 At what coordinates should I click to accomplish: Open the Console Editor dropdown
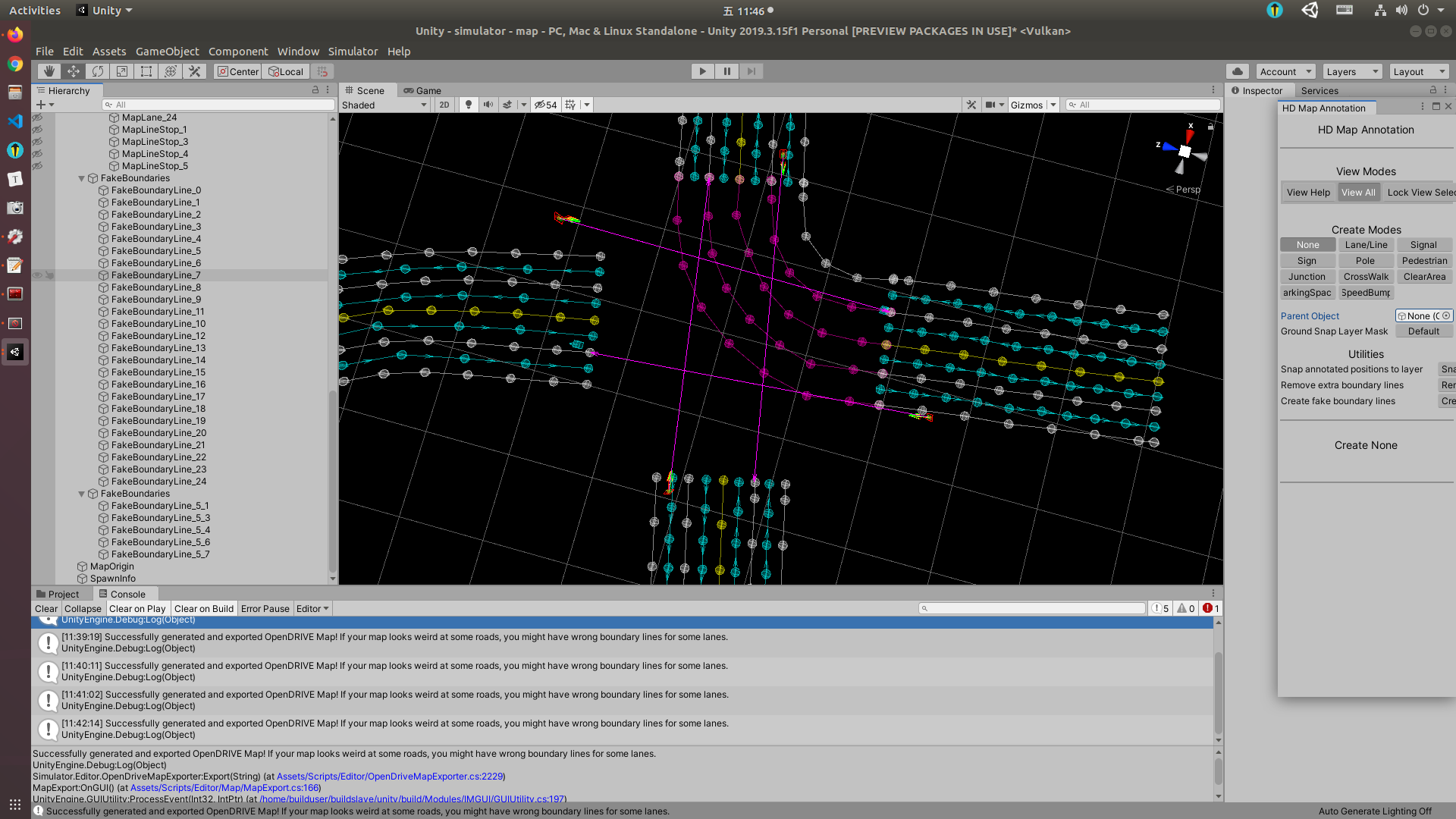click(312, 608)
